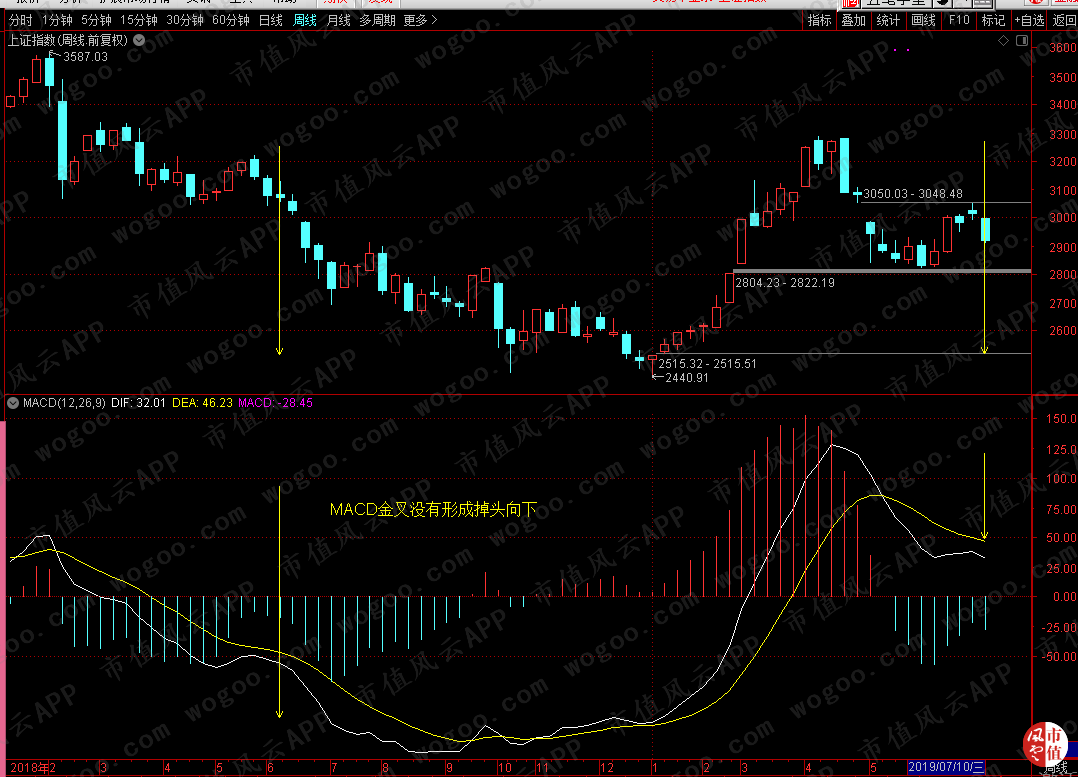Screen dimensions: 1078x777
Task: Select the 周线 weekly chart tab
Action: coord(305,21)
